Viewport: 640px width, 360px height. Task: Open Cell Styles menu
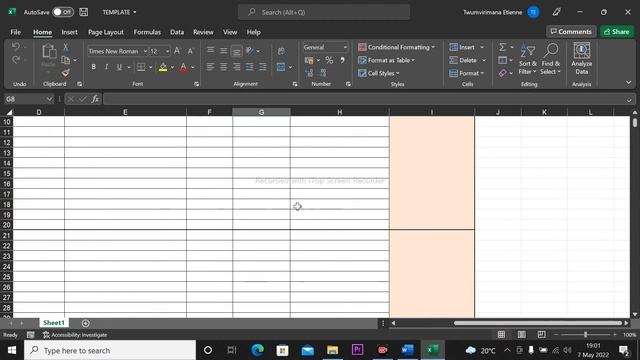pos(379,73)
